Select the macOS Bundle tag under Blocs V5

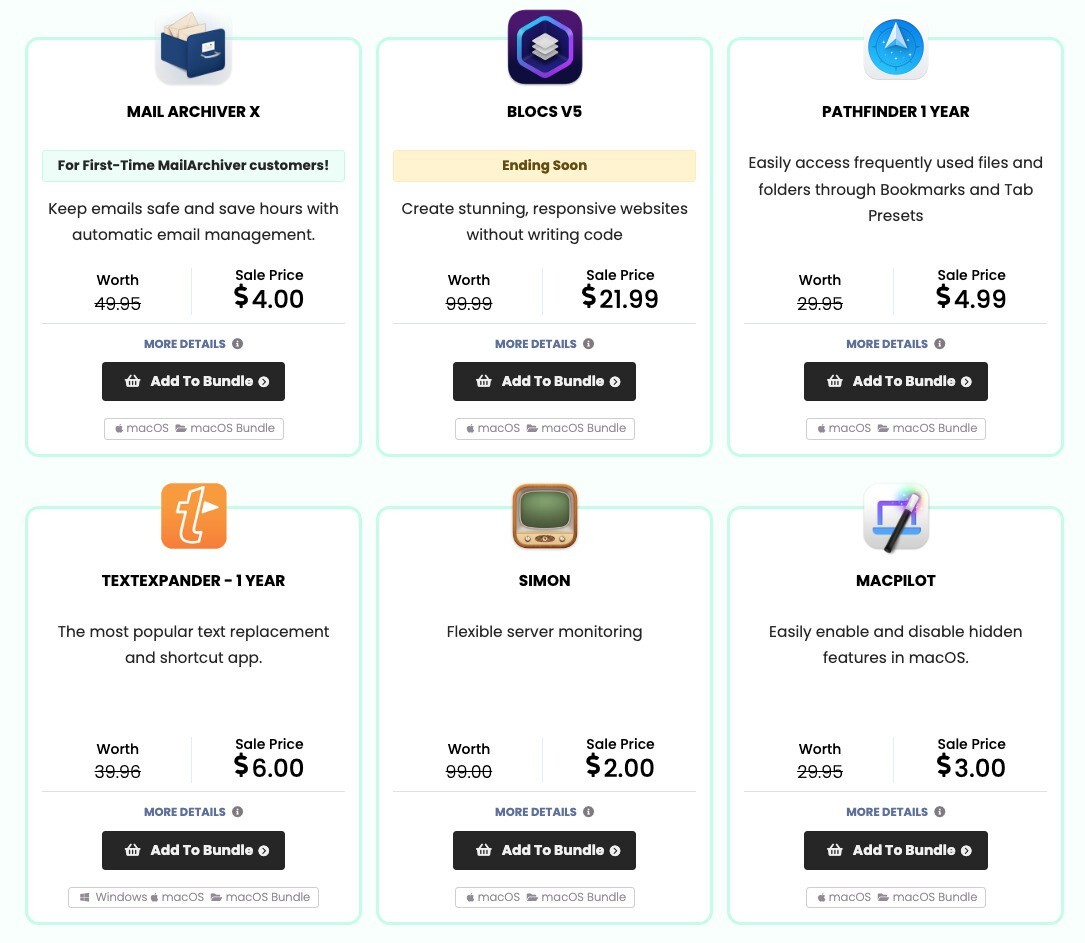pos(584,428)
